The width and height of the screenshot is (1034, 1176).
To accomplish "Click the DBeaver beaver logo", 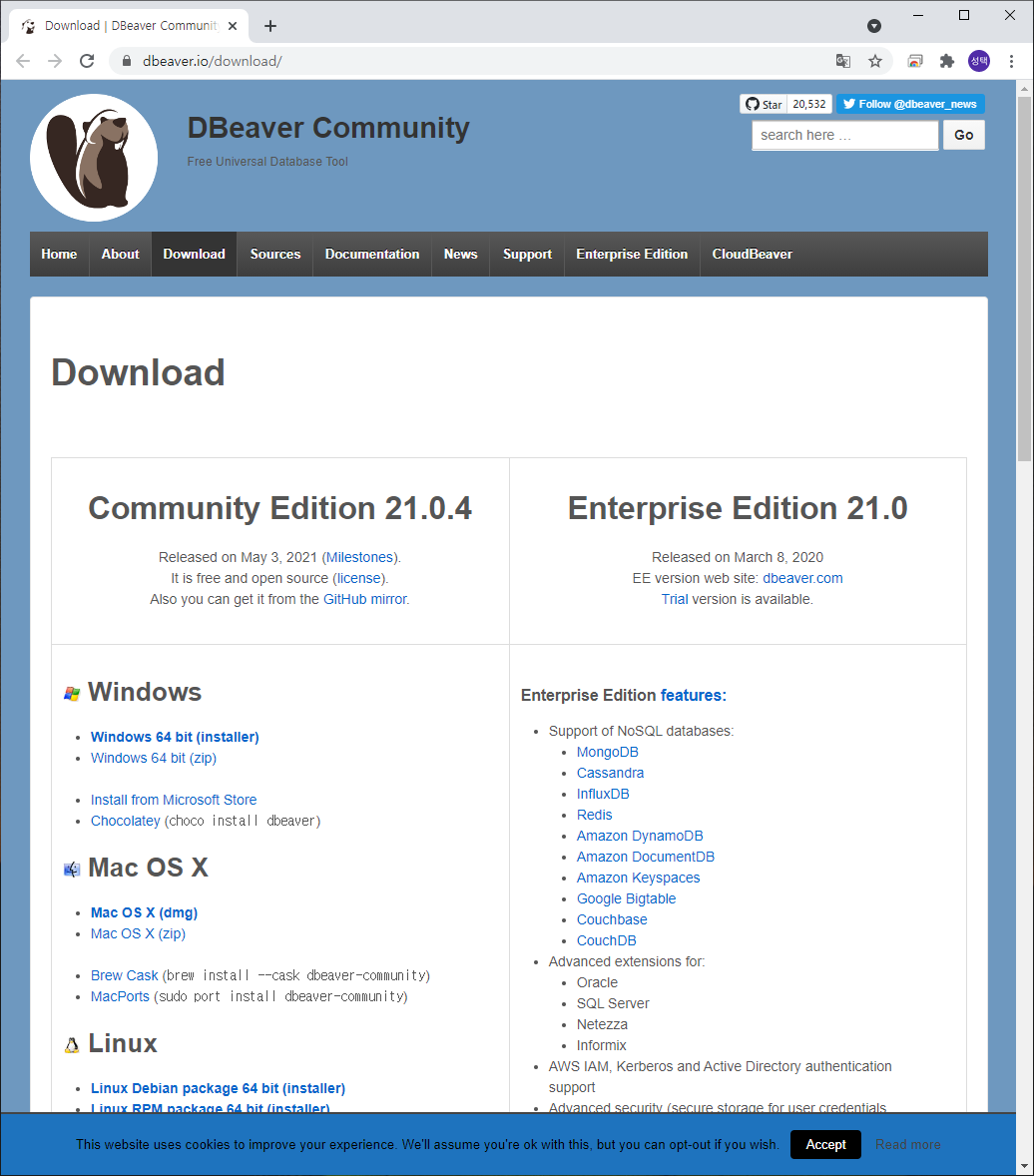I will click(x=94, y=158).
